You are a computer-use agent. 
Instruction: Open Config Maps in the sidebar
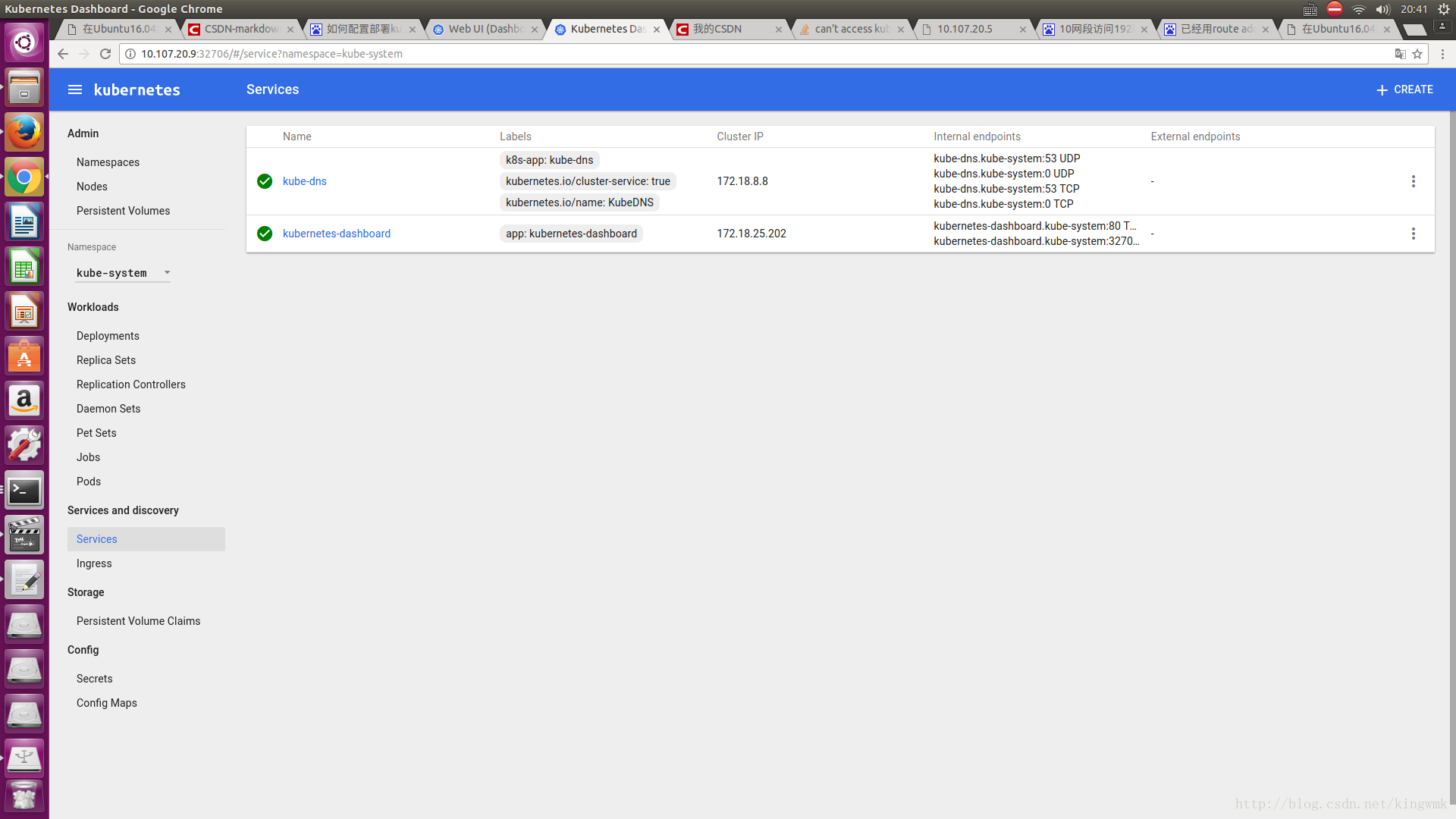[x=106, y=703]
